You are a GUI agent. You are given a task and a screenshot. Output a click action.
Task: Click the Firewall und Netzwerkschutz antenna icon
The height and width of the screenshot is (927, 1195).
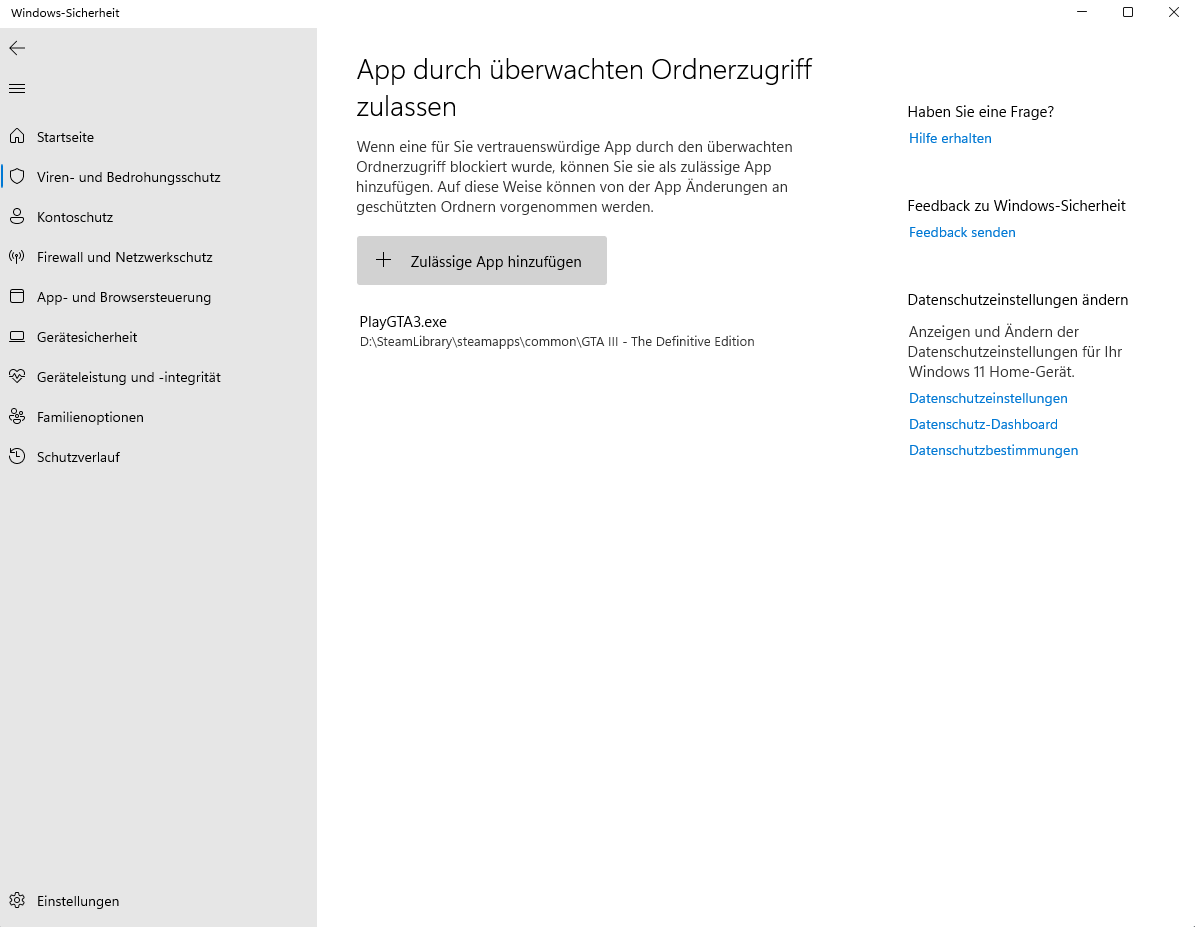pos(17,257)
